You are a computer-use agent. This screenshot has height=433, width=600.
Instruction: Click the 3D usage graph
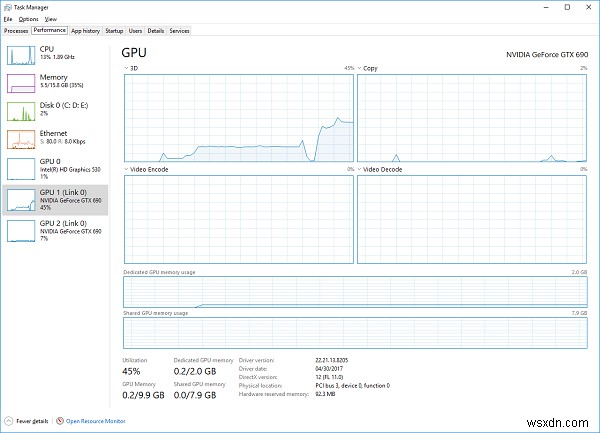(x=239, y=118)
